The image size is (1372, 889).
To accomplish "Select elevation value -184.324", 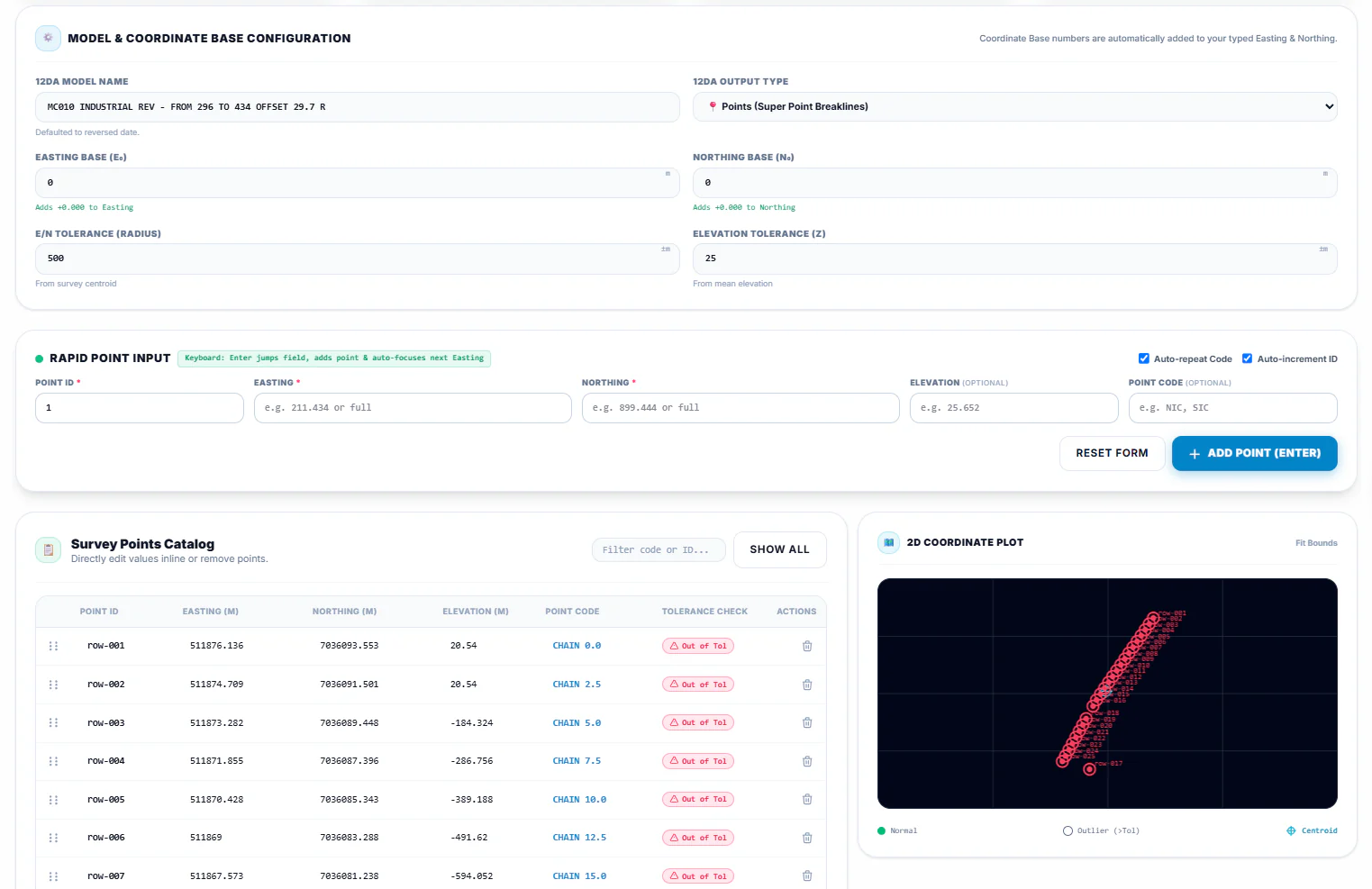I will [x=472, y=723].
